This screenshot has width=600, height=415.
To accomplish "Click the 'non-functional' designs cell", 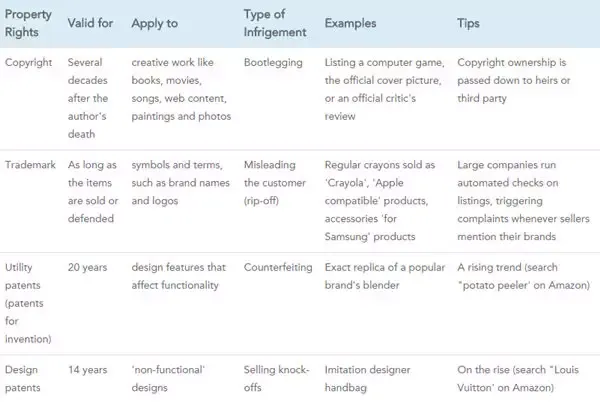I will [168, 379].
